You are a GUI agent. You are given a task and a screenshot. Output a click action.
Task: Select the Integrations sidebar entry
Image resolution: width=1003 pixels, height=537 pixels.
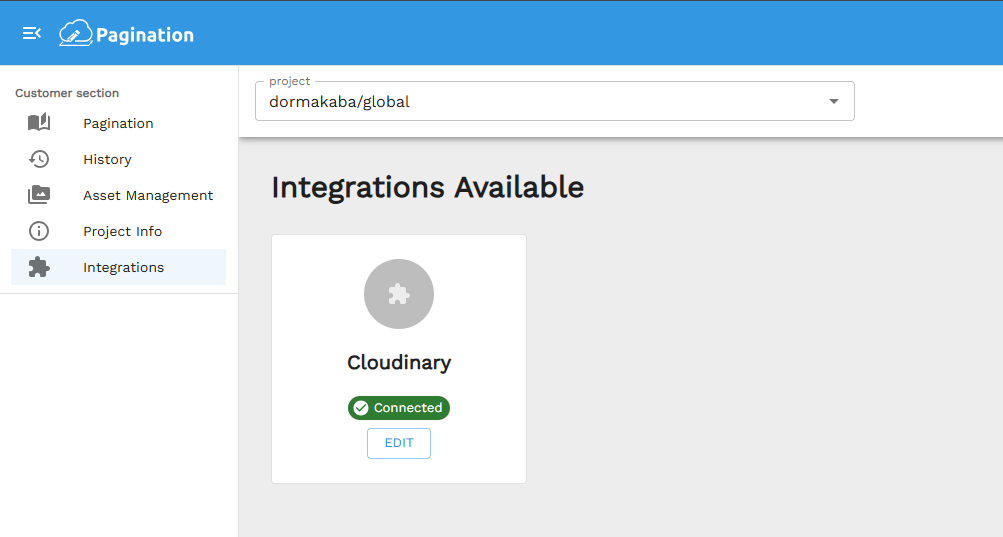point(123,267)
